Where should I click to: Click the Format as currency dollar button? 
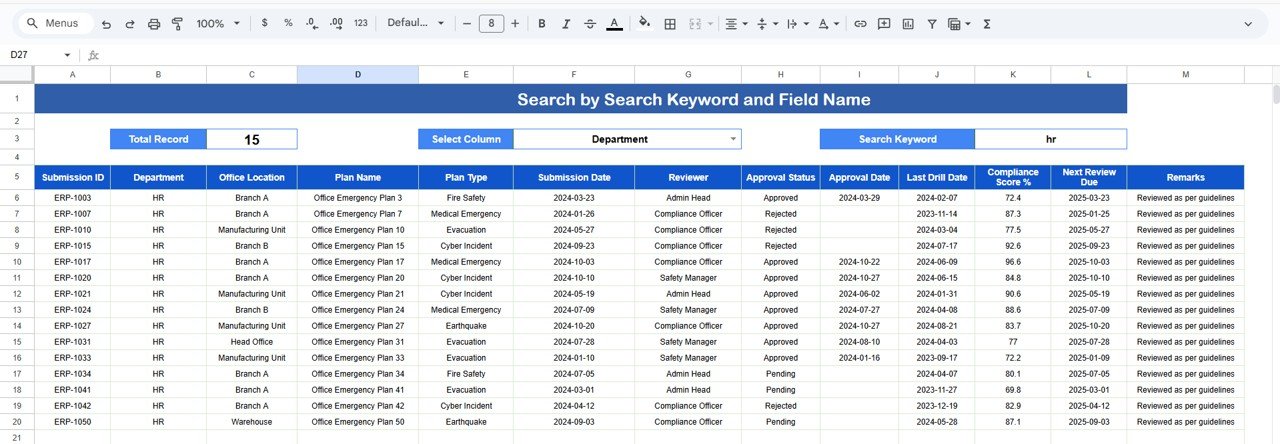264,23
